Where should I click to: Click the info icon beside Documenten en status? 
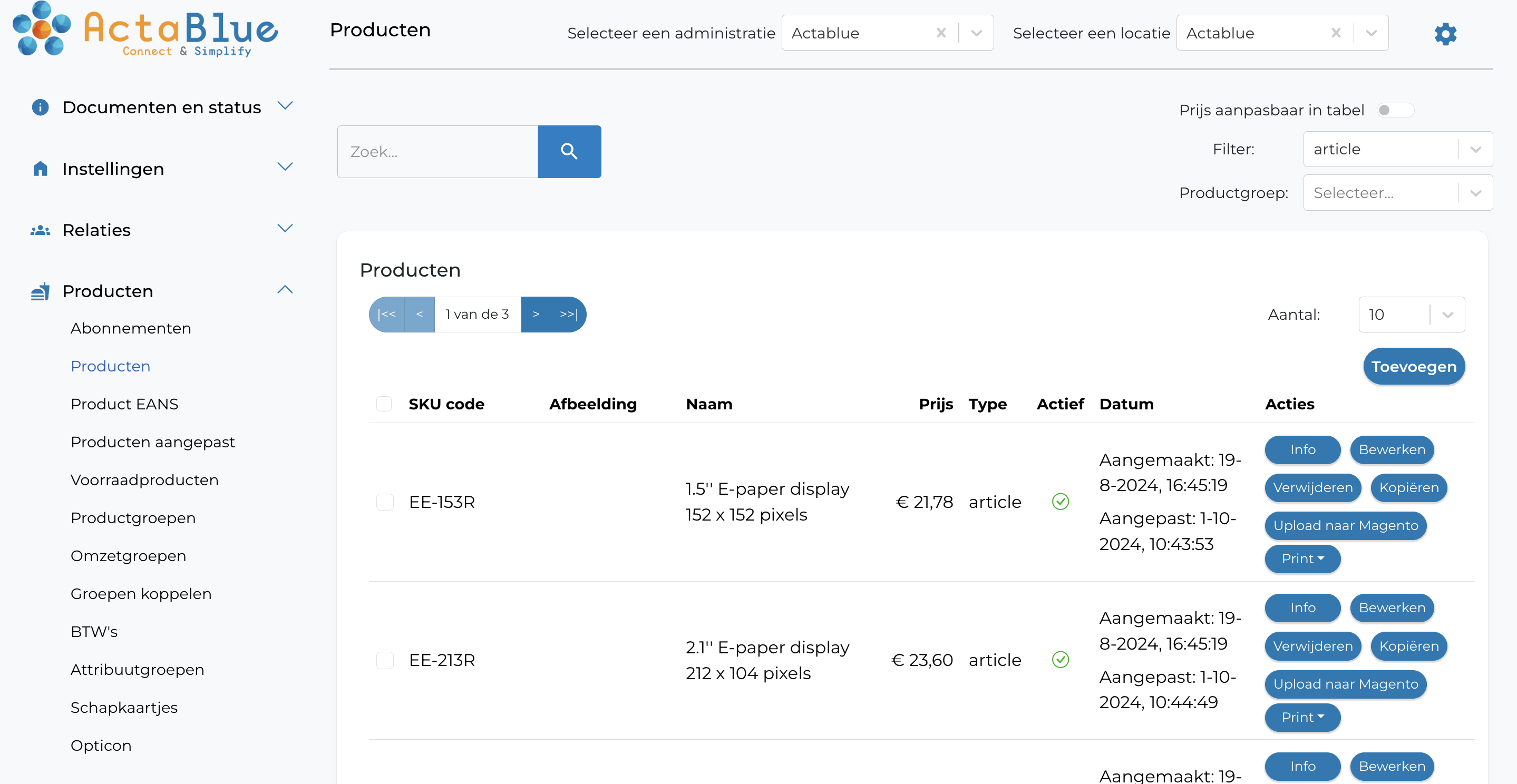pyautogui.click(x=40, y=107)
